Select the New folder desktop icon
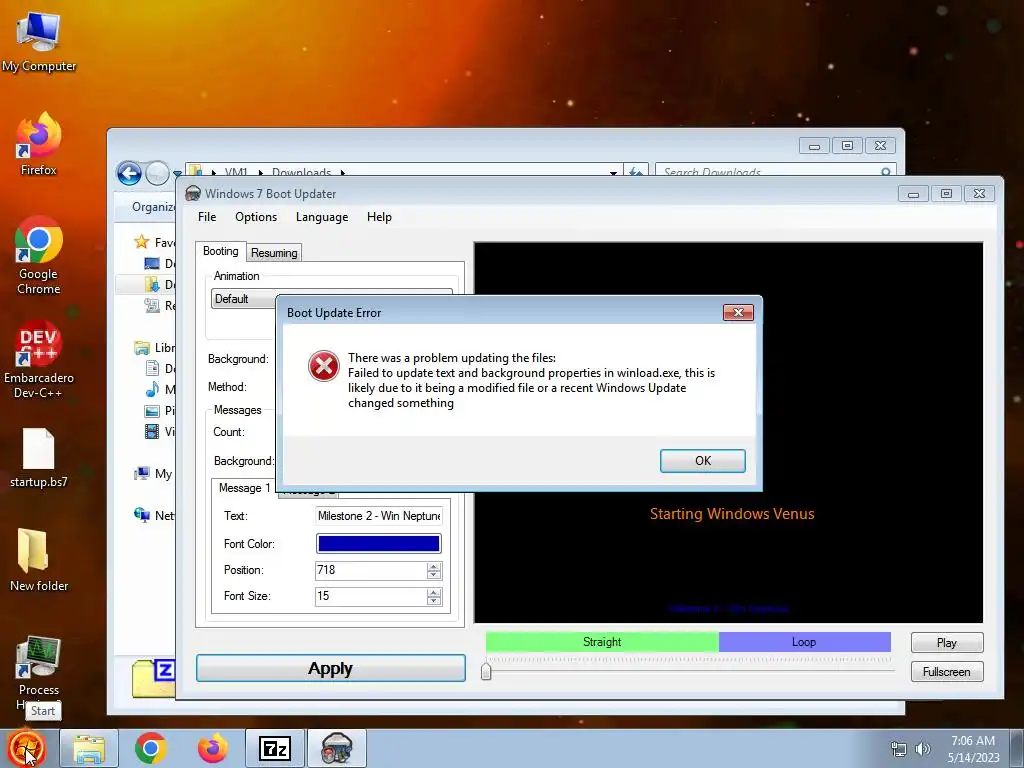Viewport: 1024px width, 768px height. 39,560
